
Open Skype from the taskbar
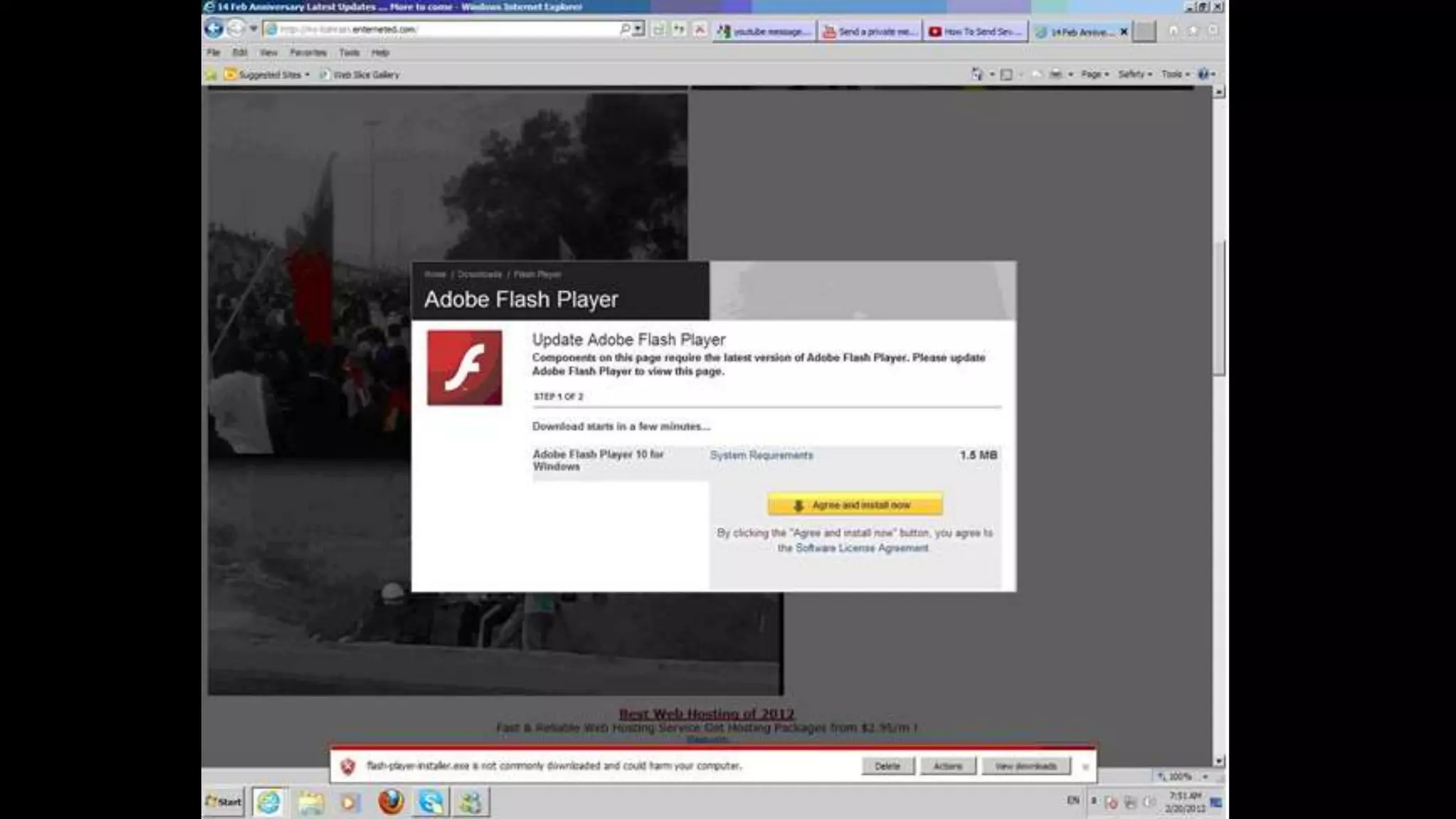[431, 802]
